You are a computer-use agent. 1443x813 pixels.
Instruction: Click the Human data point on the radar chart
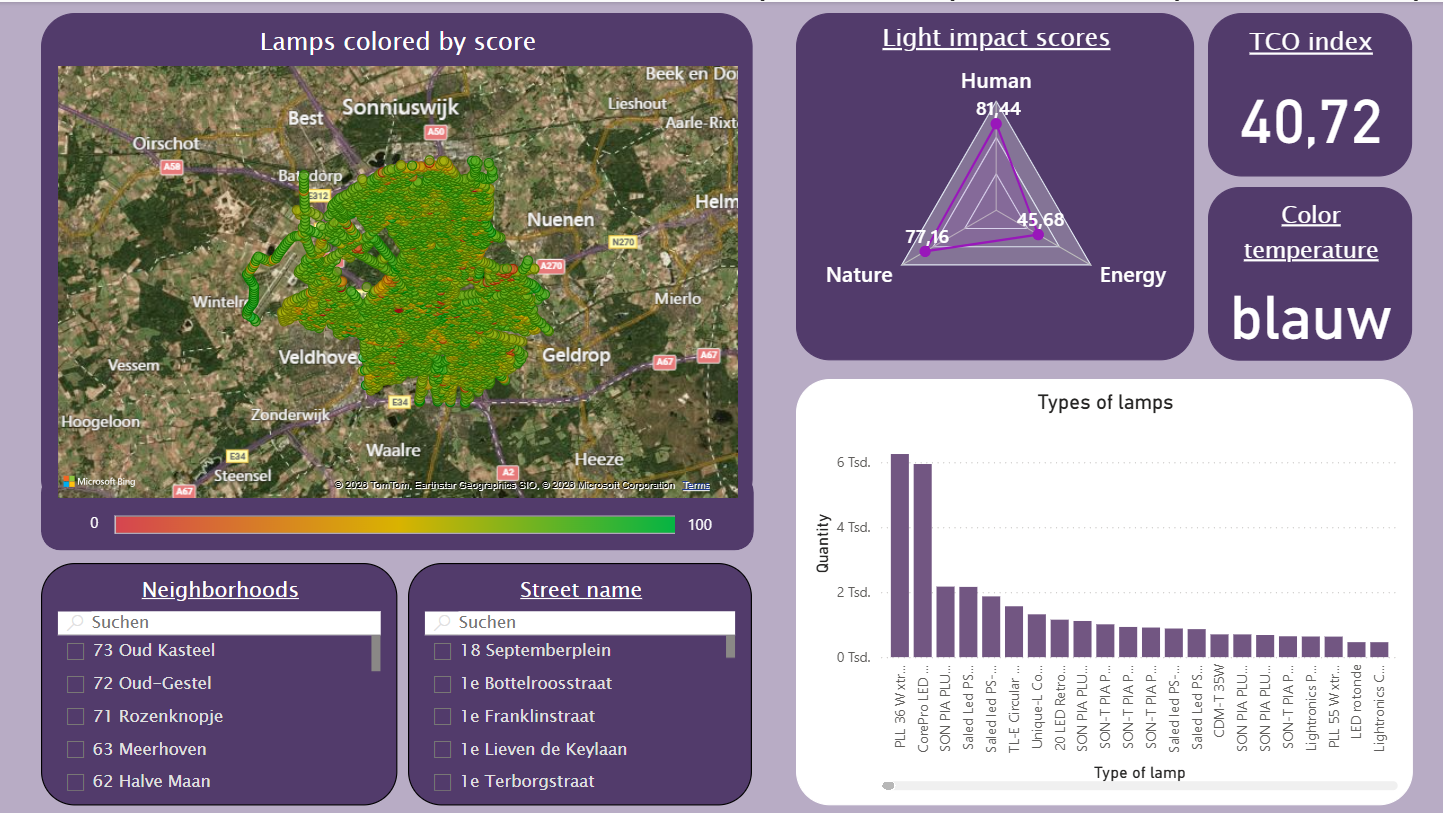point(995,122)
